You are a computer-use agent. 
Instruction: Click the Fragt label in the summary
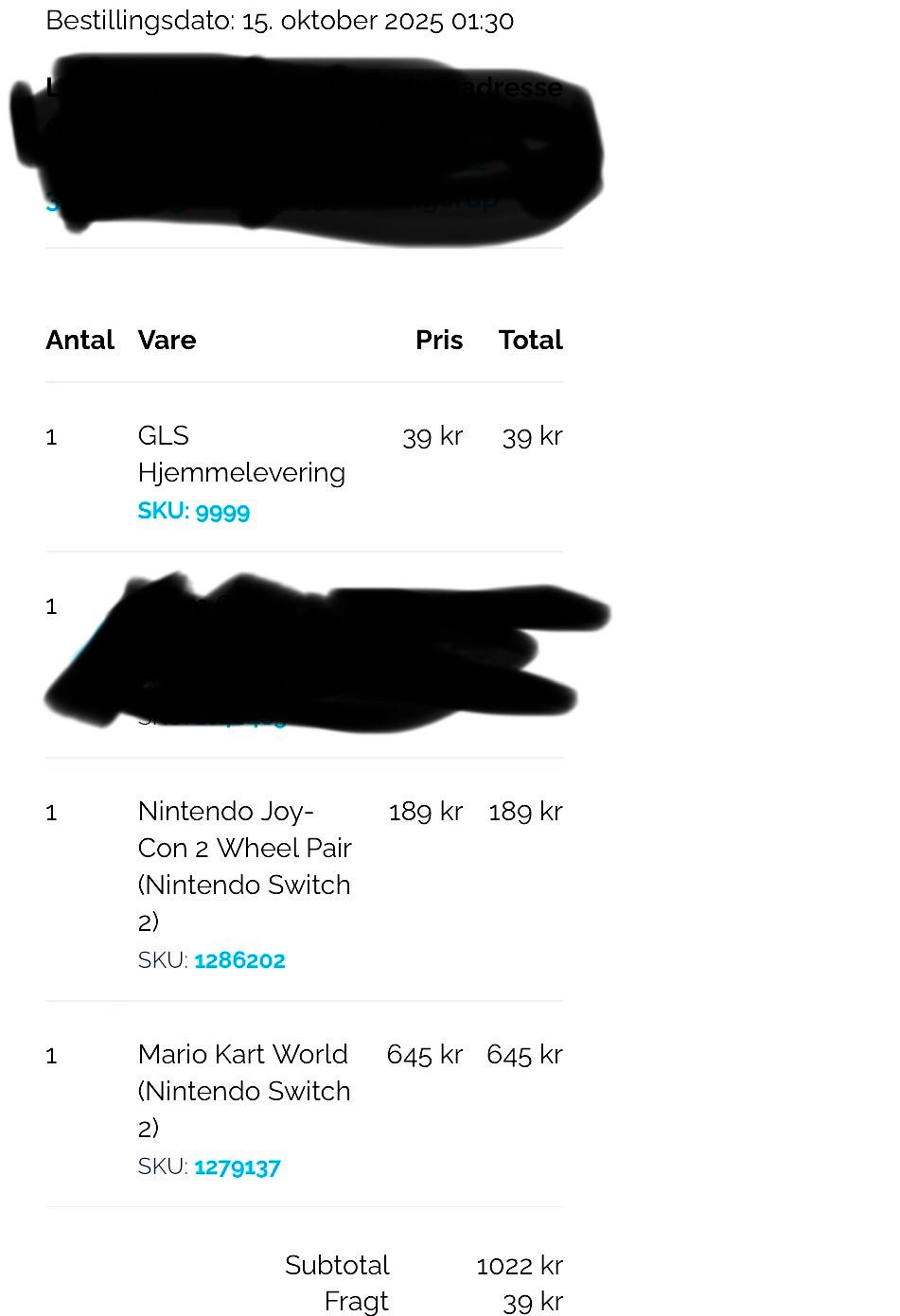[x=356, y=1302]
